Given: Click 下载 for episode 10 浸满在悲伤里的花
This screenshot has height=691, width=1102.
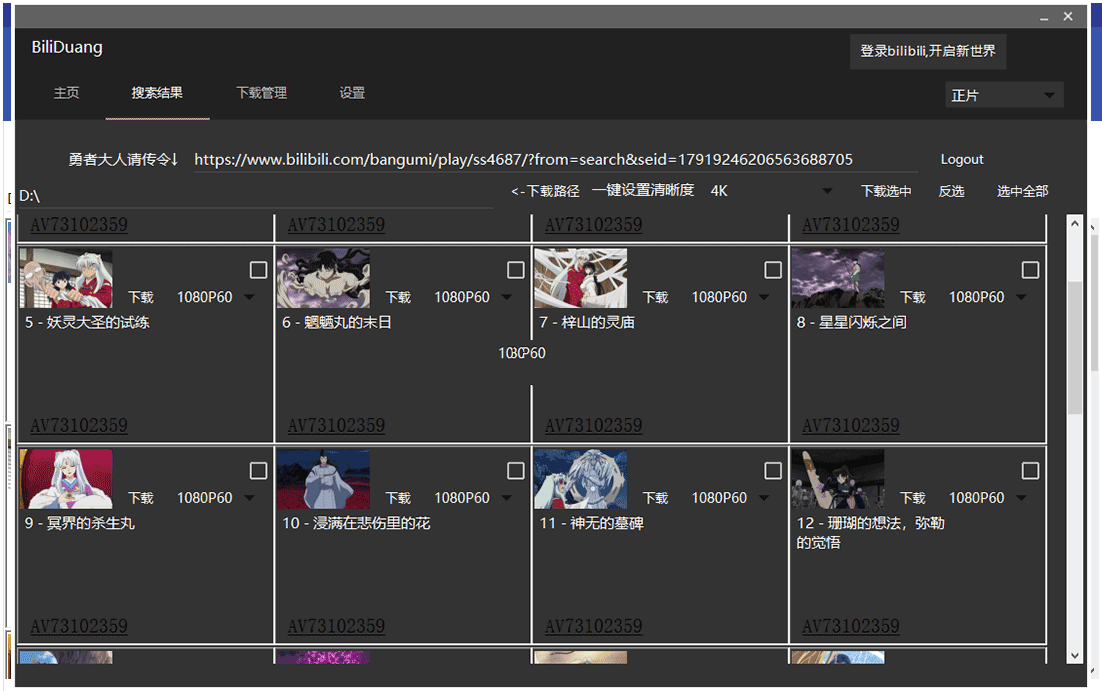Looking at the screenshot, I should coord(398,498).
